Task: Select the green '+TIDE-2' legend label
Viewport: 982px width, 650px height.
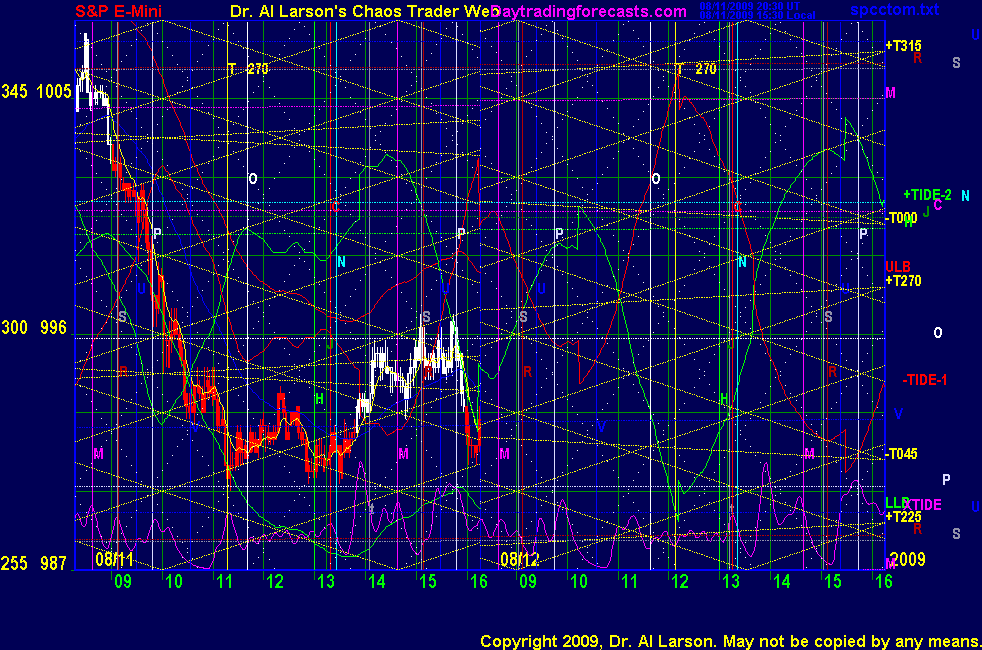Action: (927, 195)
